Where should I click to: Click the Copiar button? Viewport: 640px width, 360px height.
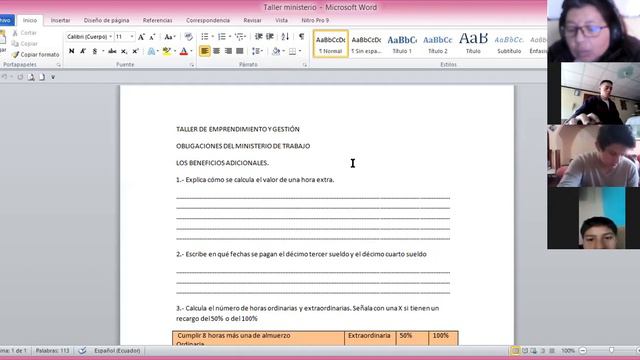(x=24, y=44)
